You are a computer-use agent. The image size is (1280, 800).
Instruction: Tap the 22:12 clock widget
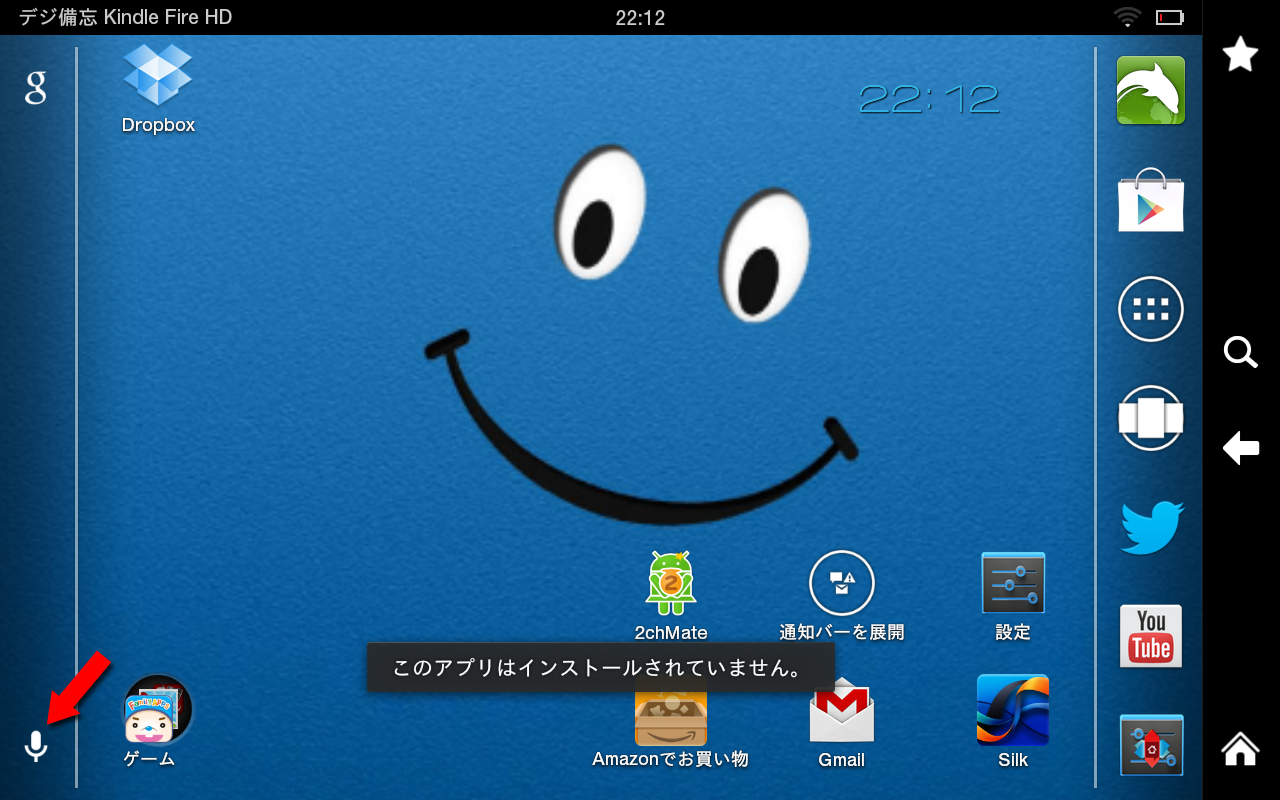pos(929,99)
